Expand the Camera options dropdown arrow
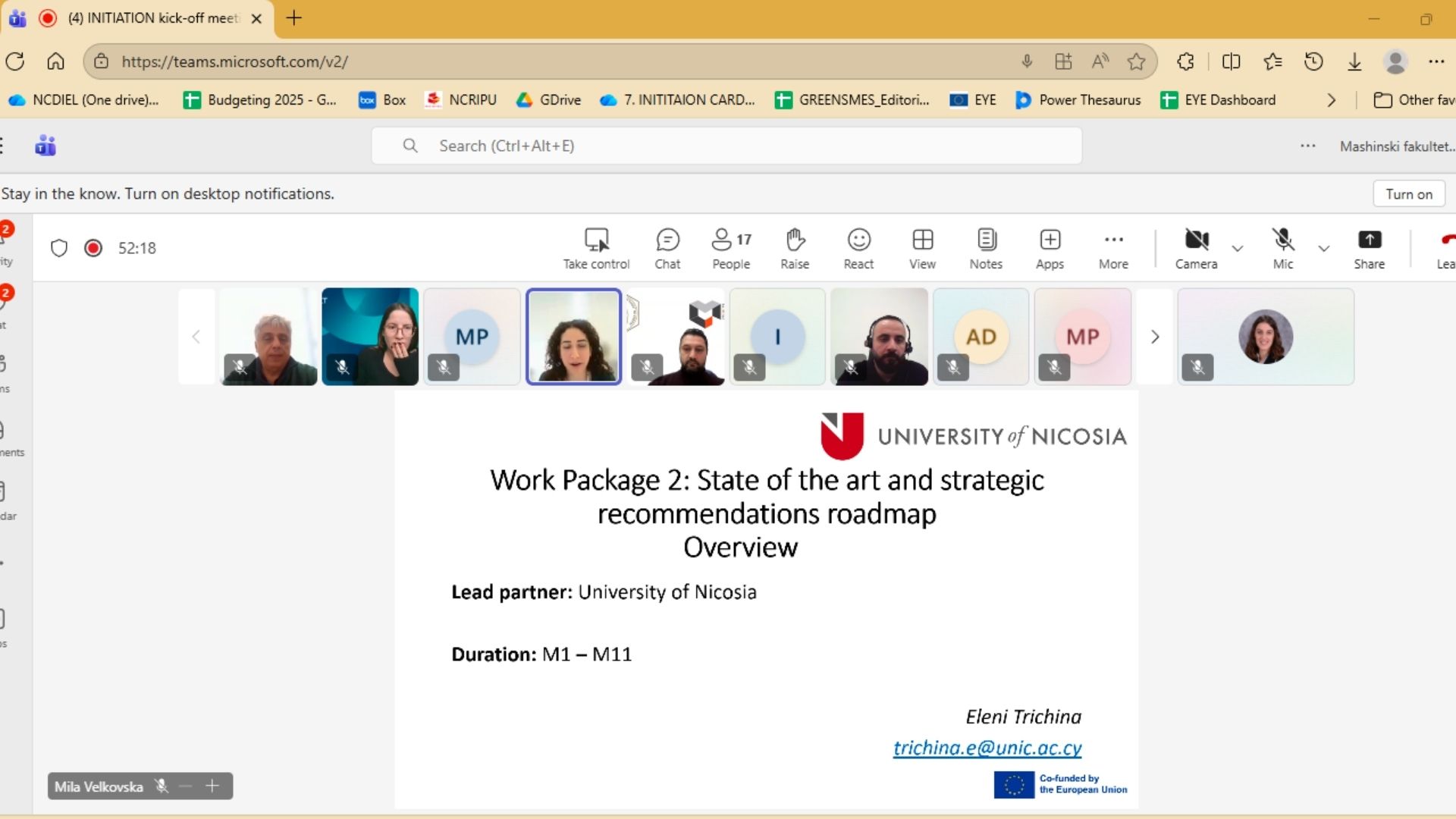This screenshot has width=1456, height=819. [1238, 248]
